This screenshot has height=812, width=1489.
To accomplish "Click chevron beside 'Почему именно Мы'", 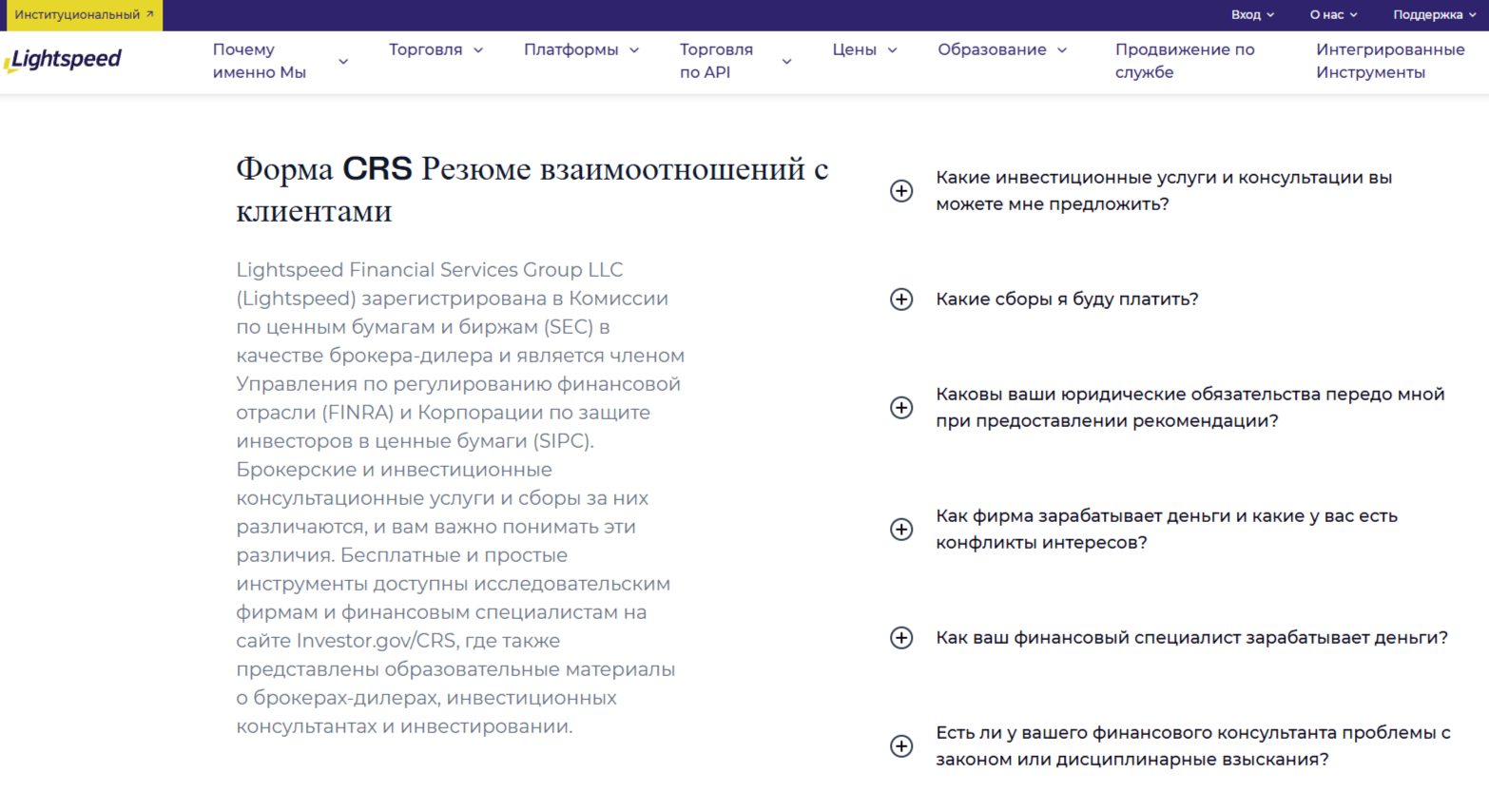I will click(x=343, y=62).
